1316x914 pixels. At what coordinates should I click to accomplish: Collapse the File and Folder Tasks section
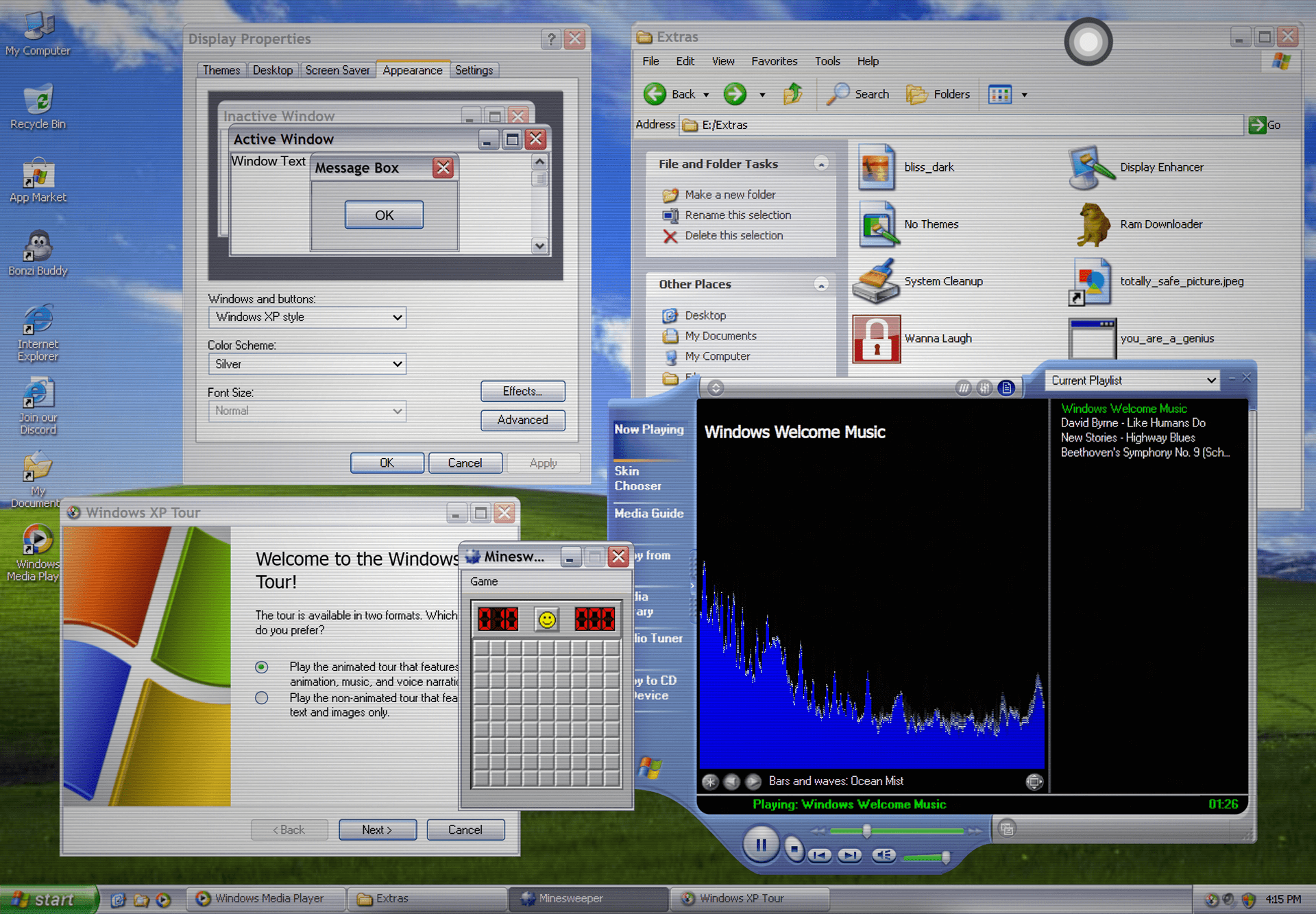(x=821, y=163)
